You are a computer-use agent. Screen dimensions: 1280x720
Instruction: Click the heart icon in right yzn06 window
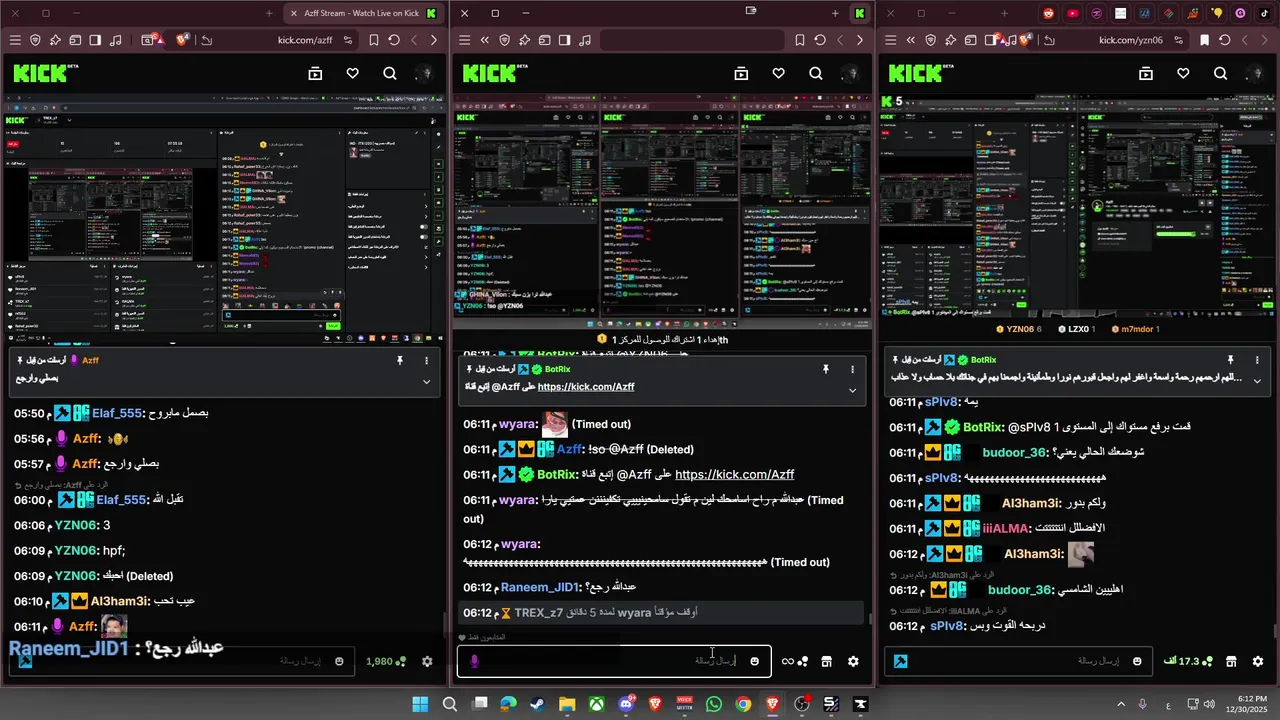point(1183,73)
